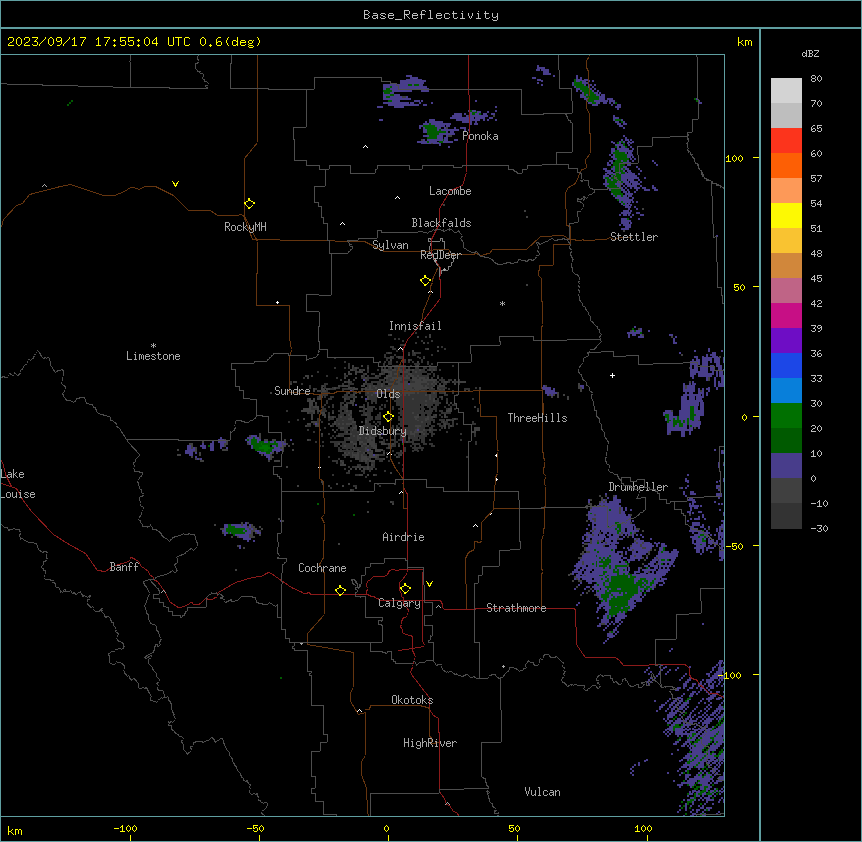Click the Calgary city label
This screenshot has height=842, width=862.
point(400,603)
